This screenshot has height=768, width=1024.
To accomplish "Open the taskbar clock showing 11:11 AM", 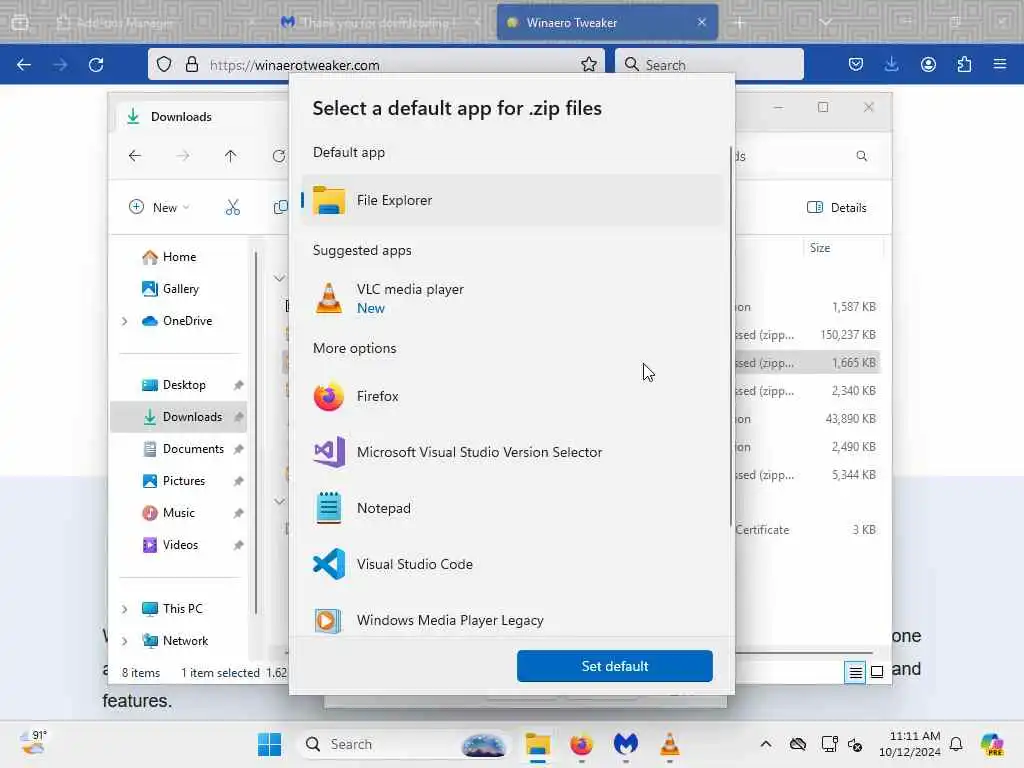I will click(x=910, y=744).
